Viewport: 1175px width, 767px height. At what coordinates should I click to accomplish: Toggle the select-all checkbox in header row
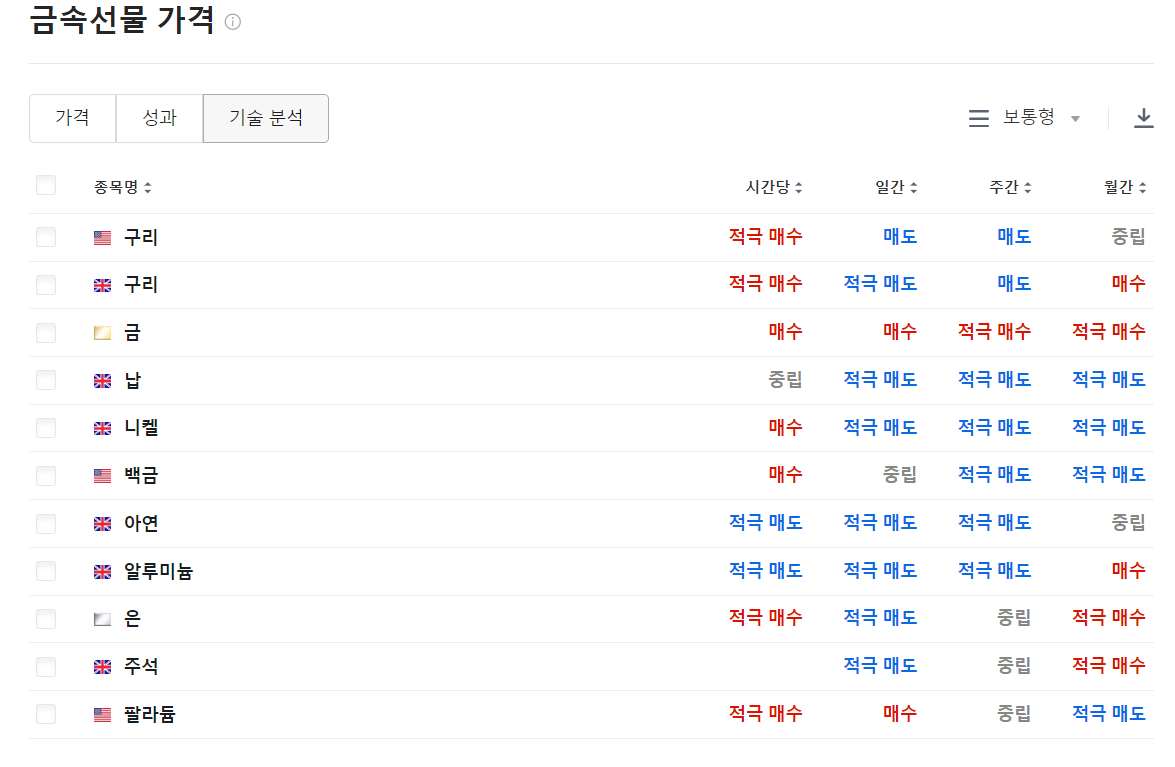[x=46, y=185]
